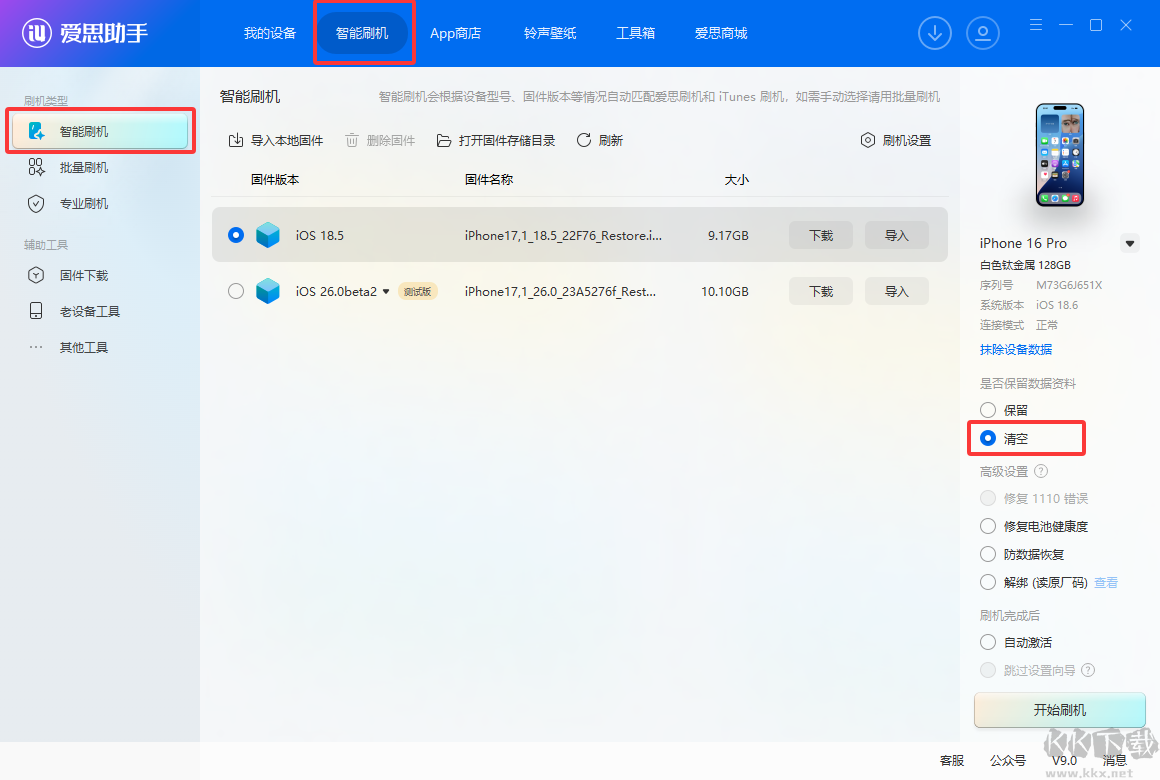Click the 9.17GB size value
The image size is (1160, 780).
[x=728, y=235]
